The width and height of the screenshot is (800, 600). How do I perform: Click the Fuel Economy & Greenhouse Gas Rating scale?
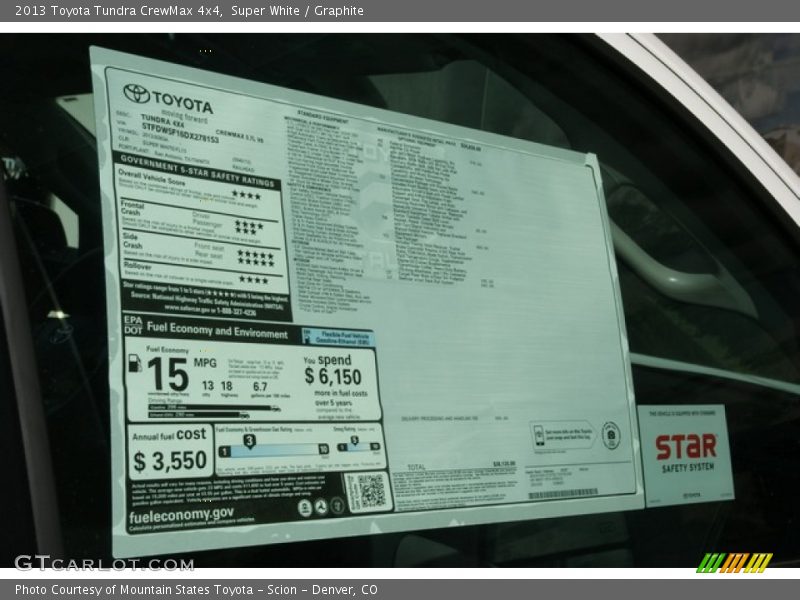pos(273,447)
